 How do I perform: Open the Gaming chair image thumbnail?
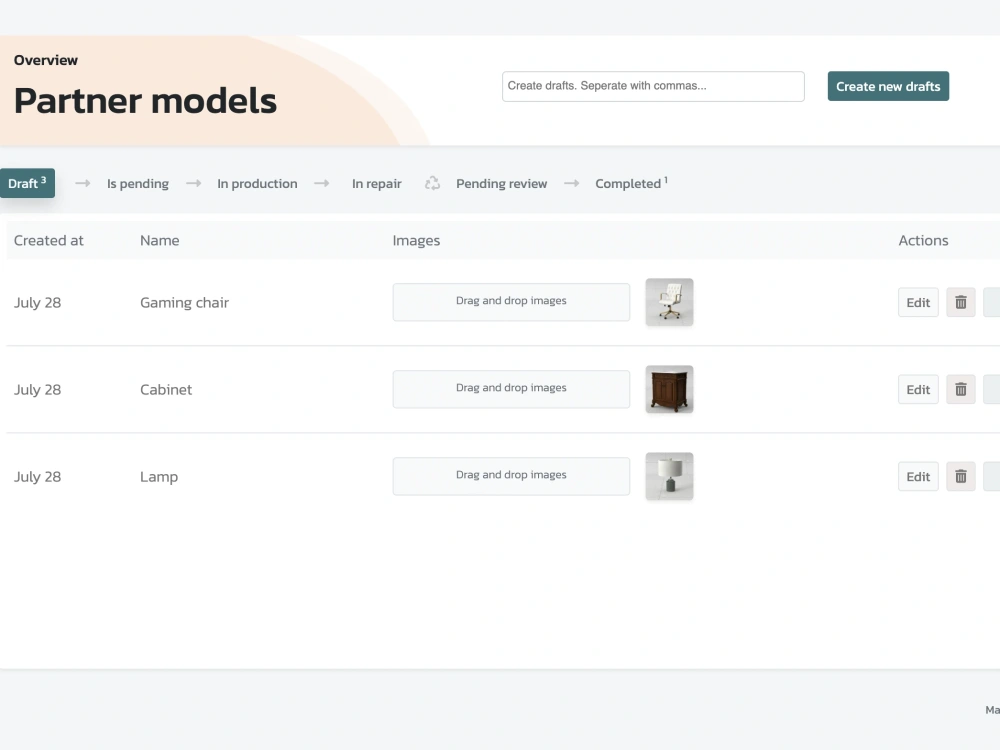point(669,302)
